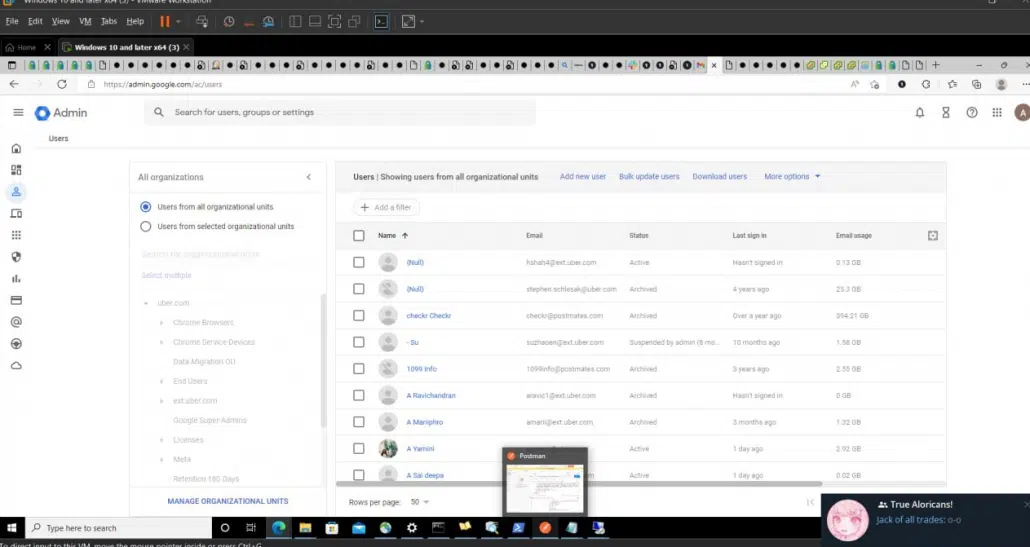Open the VMware File menu

click(12, 21)
